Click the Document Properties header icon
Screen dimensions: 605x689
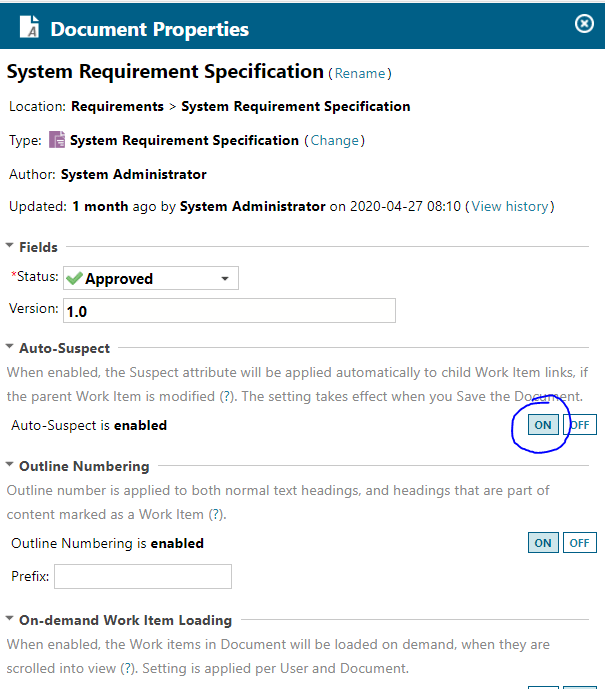pos(30,27)
